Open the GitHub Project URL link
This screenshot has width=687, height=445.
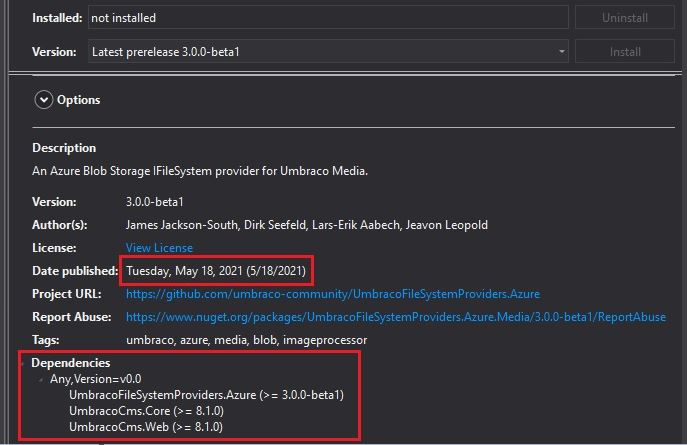(x=333, y=294)
